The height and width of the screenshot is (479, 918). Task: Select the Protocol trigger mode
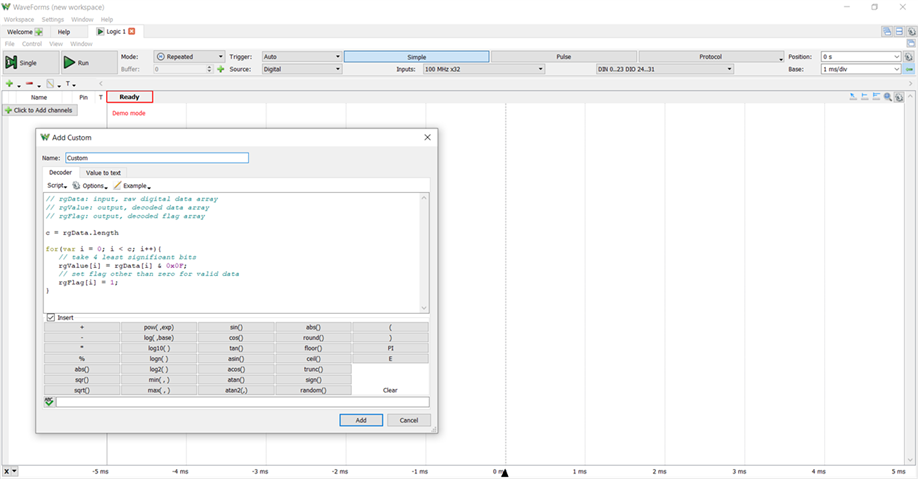pos(710,57)
